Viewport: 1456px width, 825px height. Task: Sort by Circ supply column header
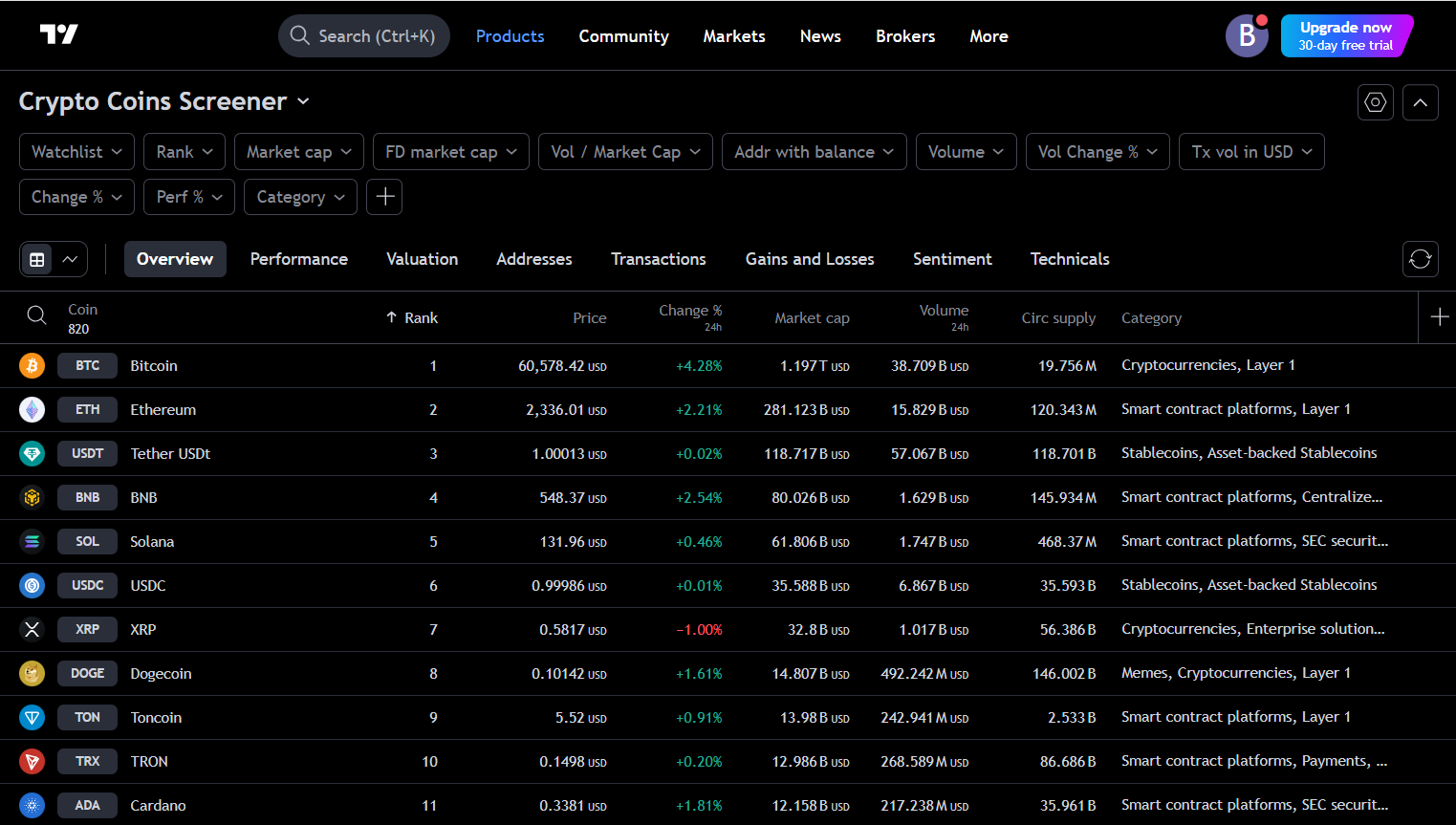pyautogui.click(x=1058, y=318)
